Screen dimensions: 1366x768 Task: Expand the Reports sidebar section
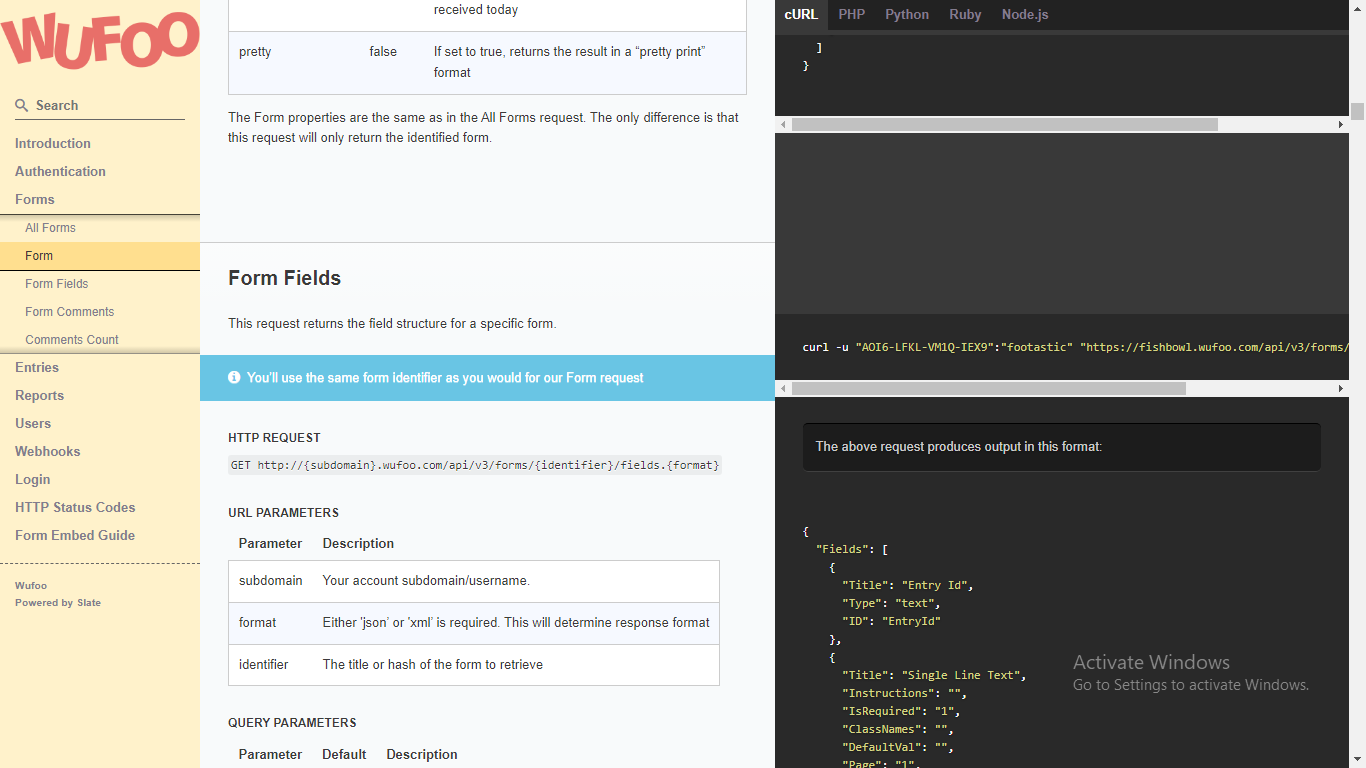pyautogui.click(x=39, y=395)
